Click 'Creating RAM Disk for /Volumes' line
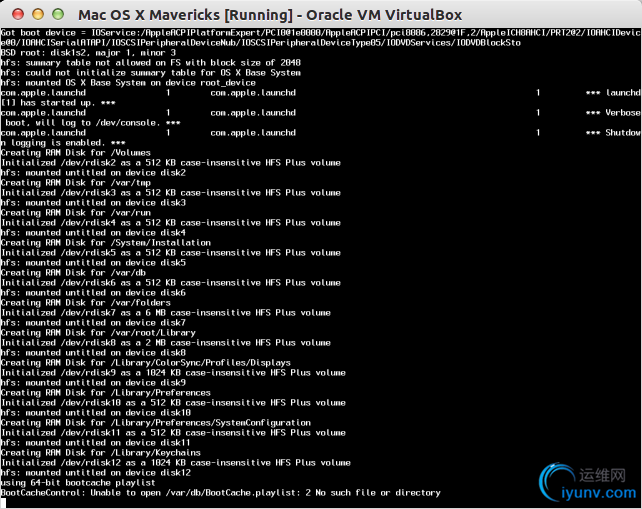Image resolution: width=642 pixels, height=509 pixels. pos(76,153)
